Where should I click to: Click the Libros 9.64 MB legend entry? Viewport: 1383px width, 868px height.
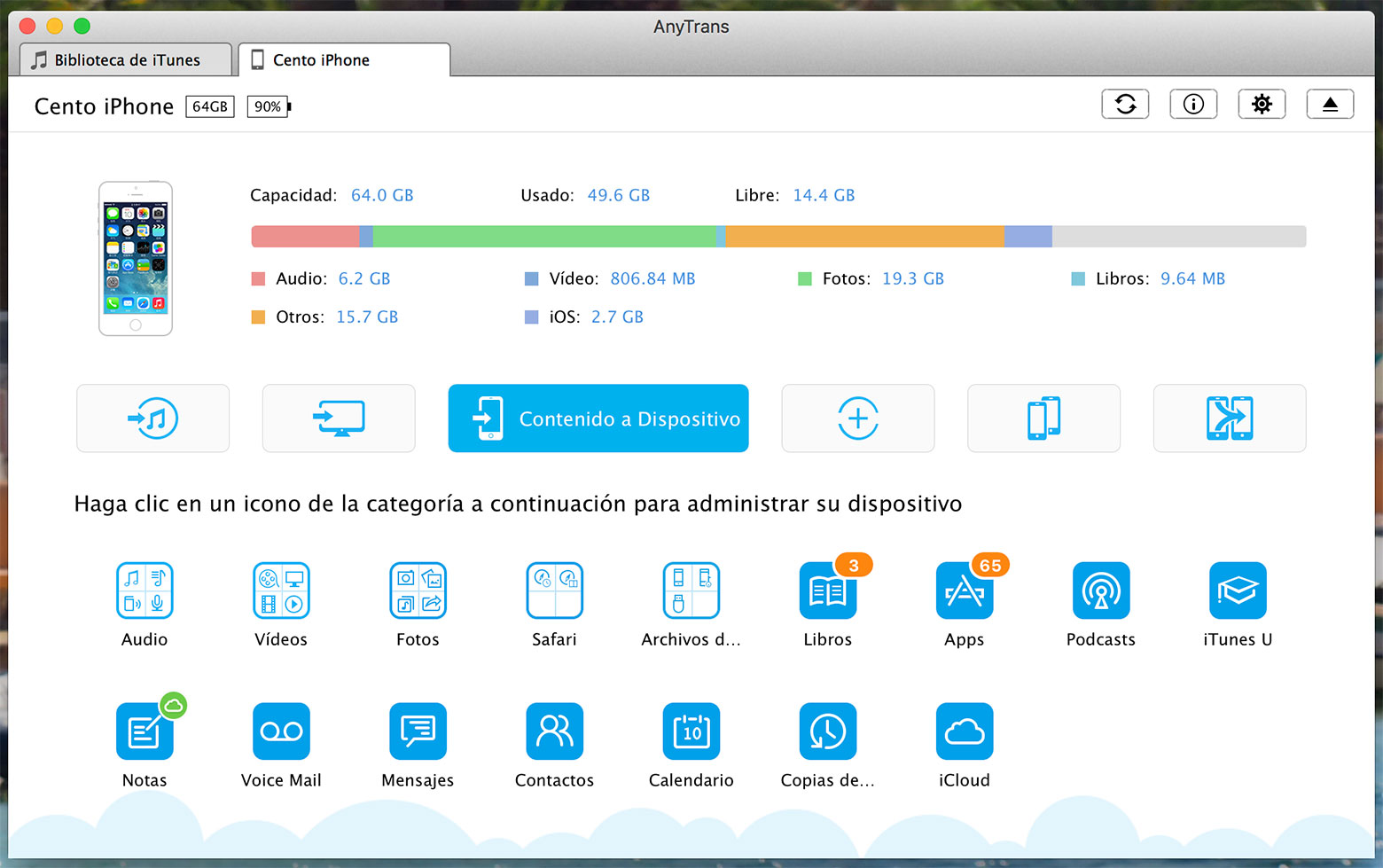1148,278
